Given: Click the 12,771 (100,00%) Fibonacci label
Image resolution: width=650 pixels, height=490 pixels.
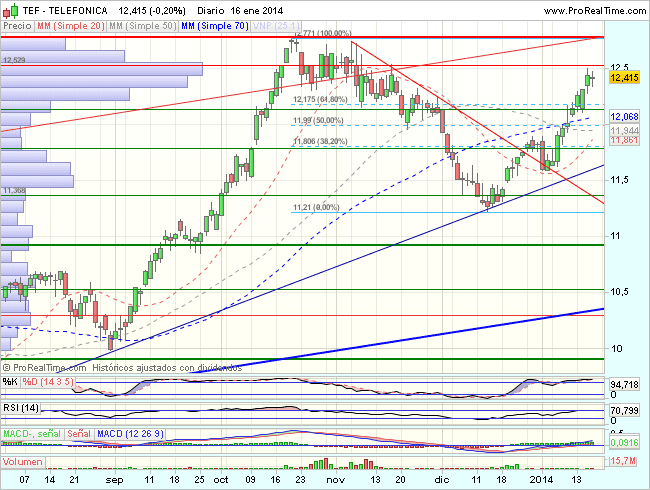Looking at the screenshot, I should 323,33.
